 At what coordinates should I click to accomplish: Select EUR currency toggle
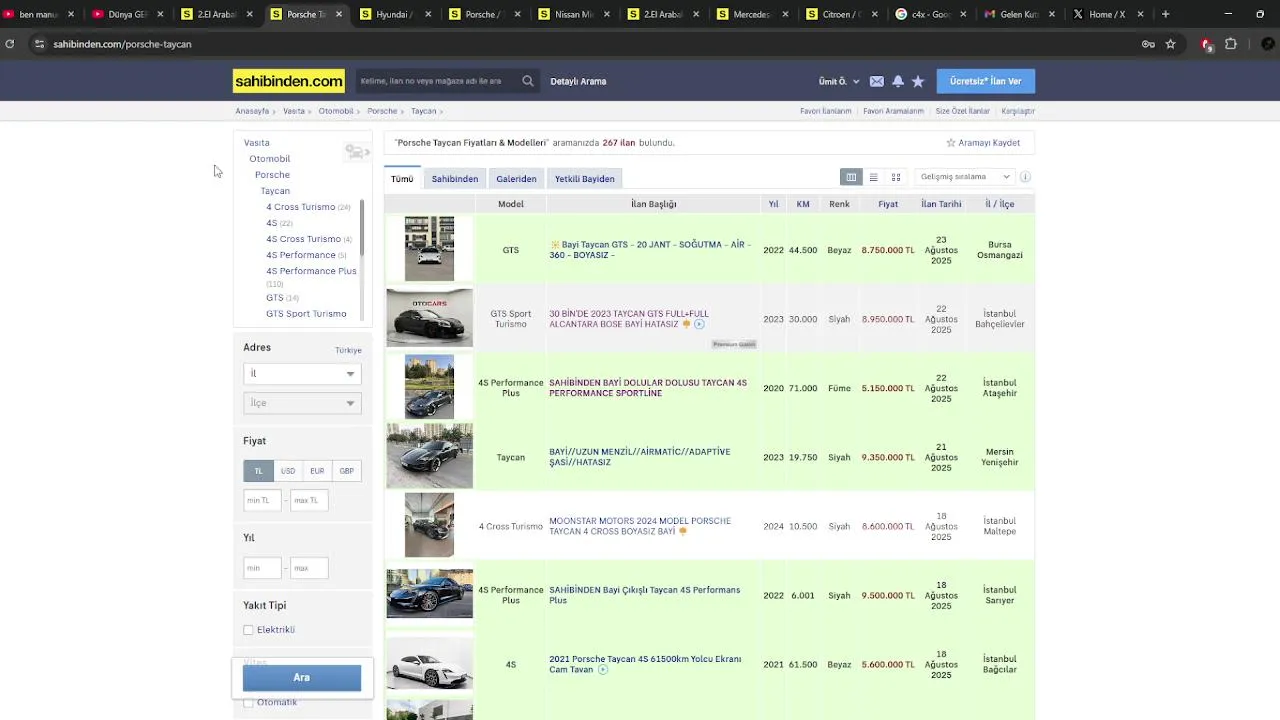[x=317, y=471]
